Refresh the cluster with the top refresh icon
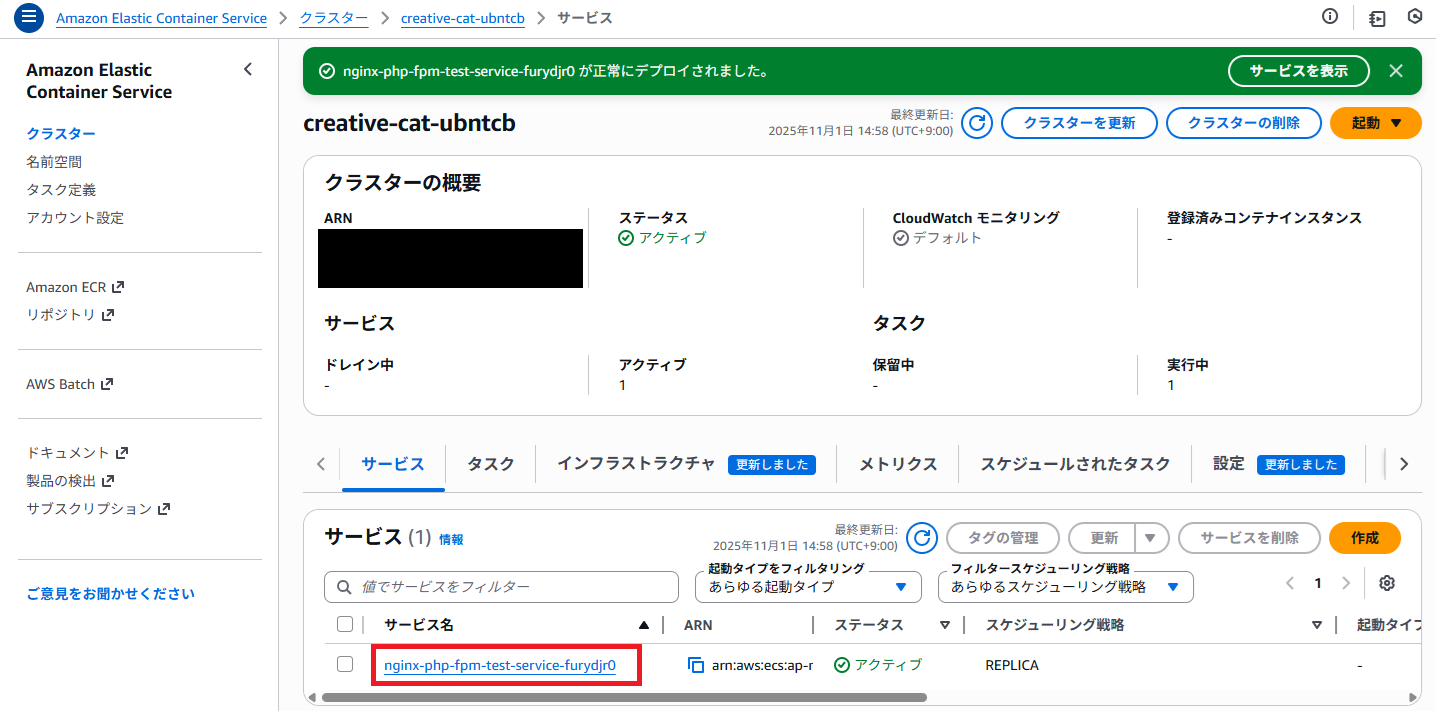 tap(977, 123)
